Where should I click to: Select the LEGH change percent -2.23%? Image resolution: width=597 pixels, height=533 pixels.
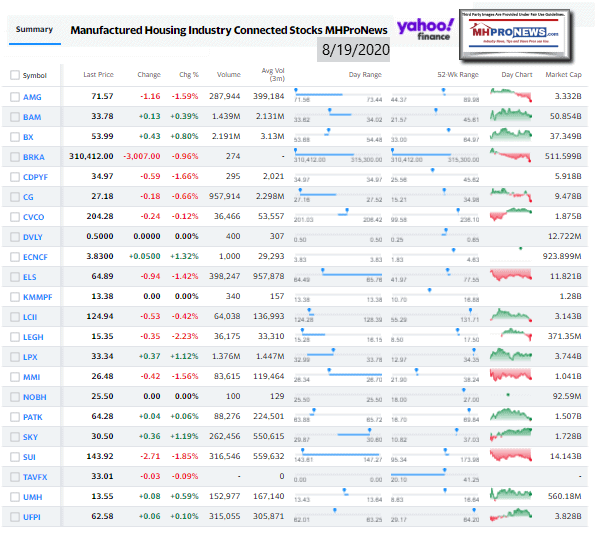tap(185, 337)
